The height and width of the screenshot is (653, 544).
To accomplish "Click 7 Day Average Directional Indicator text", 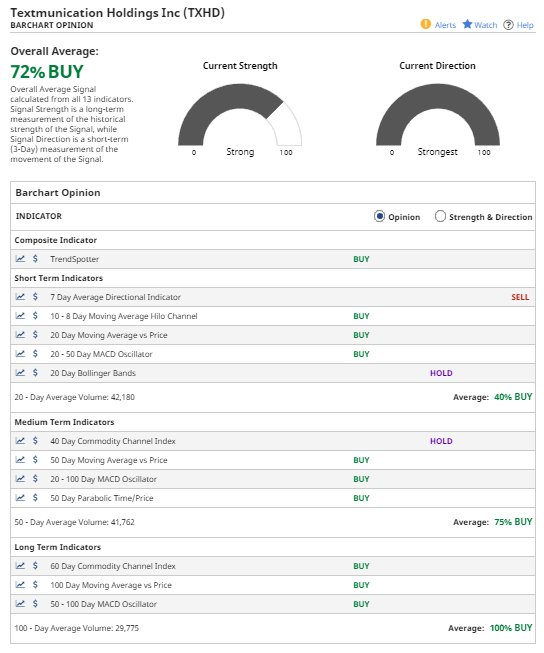I will coord(115,297).
